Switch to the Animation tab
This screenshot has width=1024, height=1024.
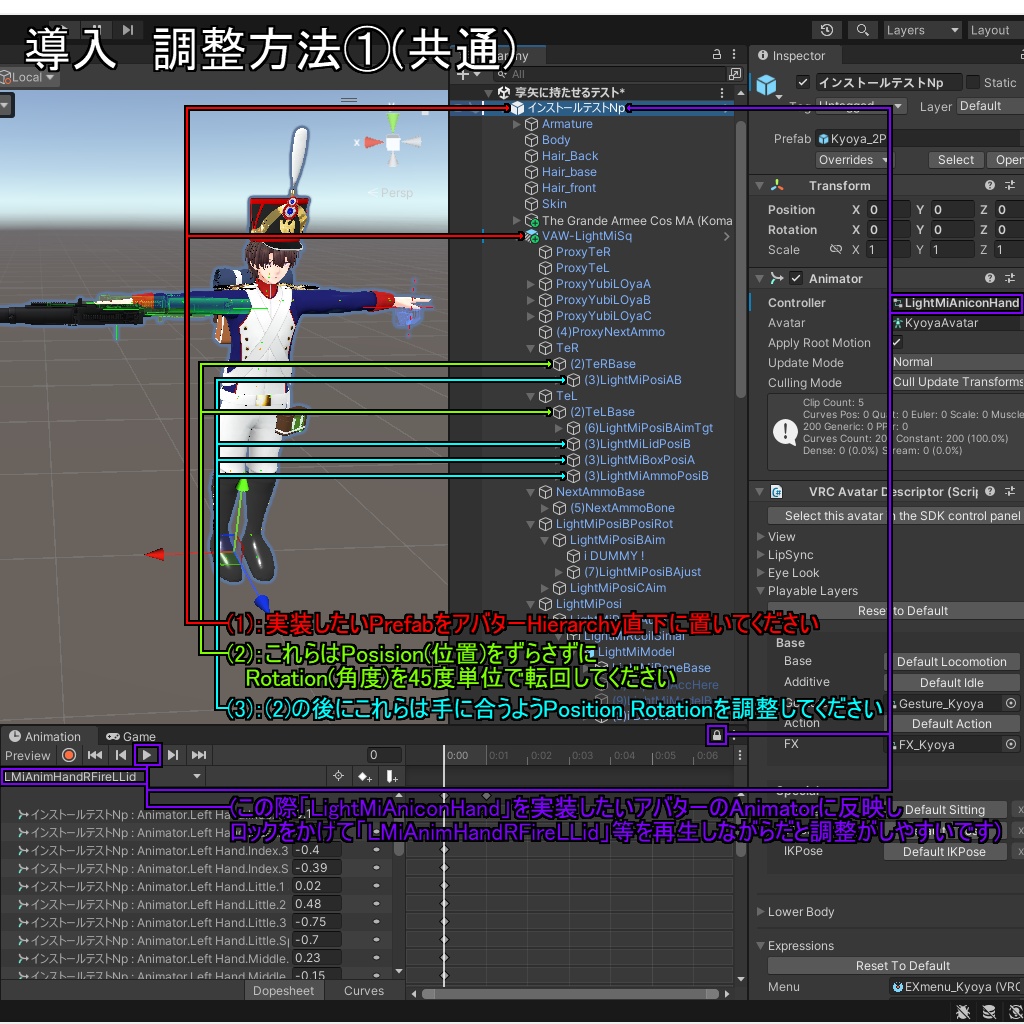coord(46,737)
